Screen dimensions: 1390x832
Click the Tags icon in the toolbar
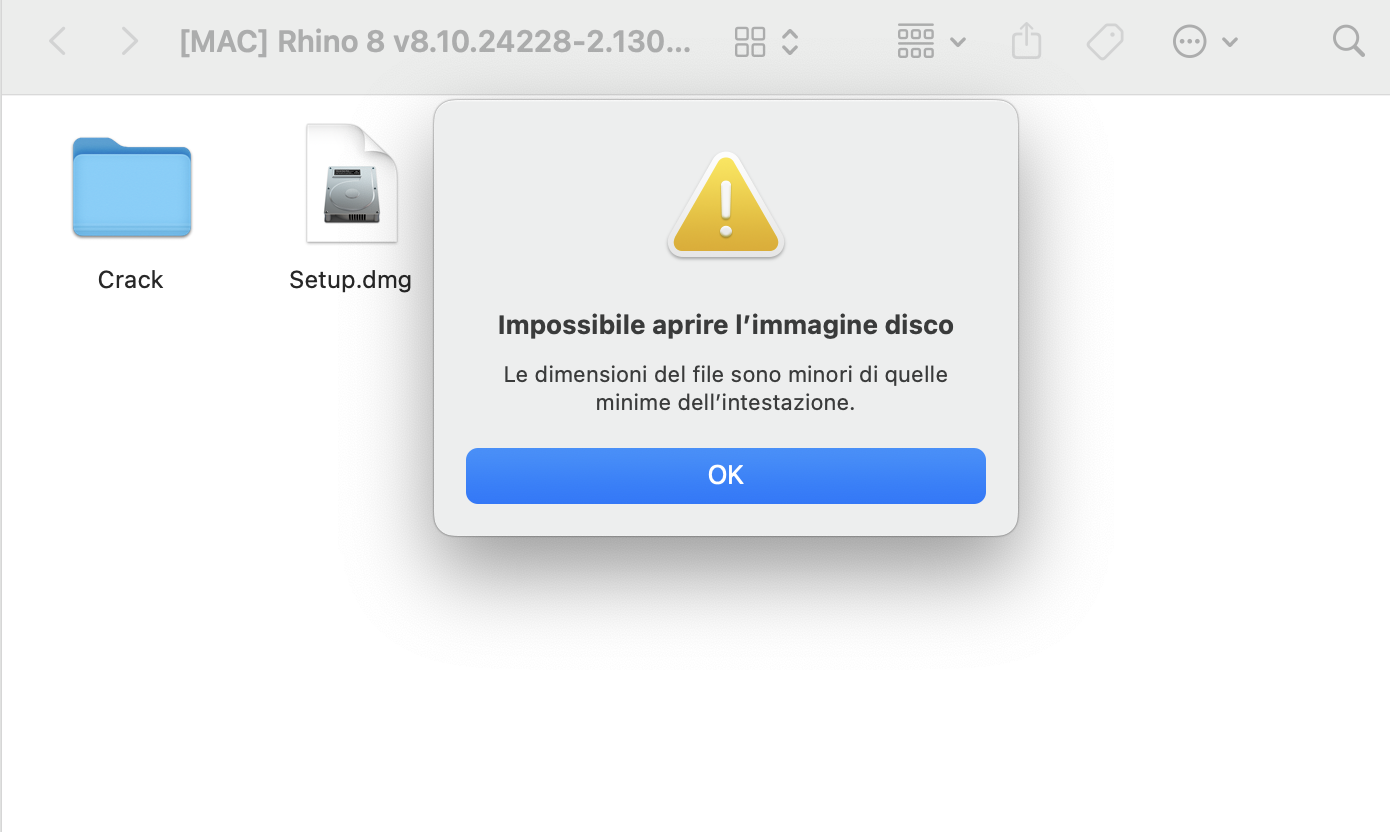pyautogui.click(x=1105, y=41)
